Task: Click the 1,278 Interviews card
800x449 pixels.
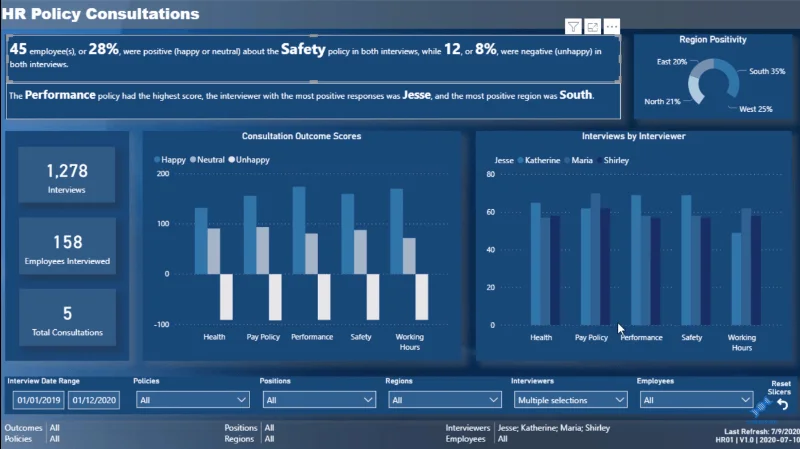Action: click(67, 175)
